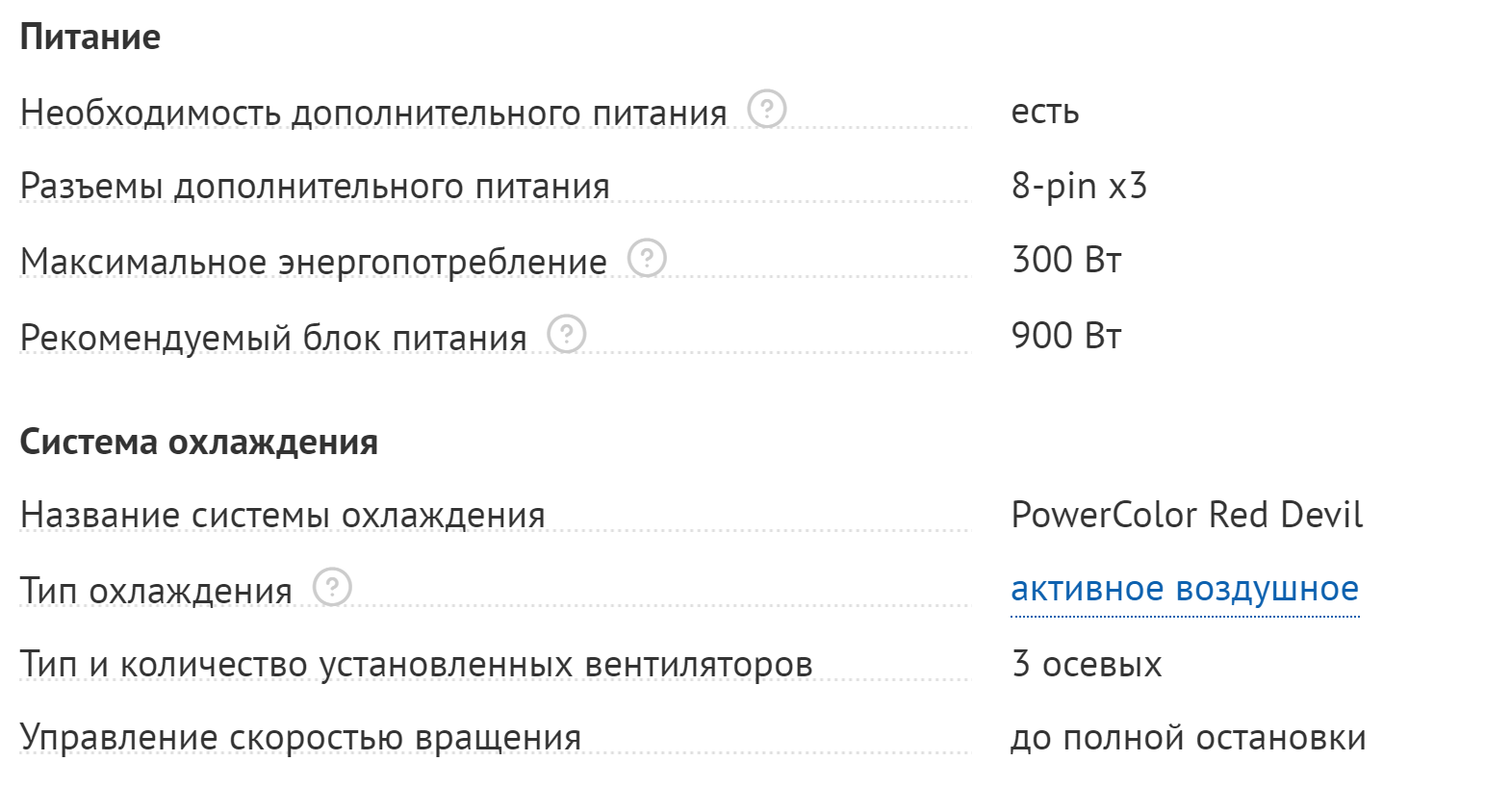Viewport: 1511px width, 812px height.
Task: Select the Название системы охлаждения label
Action: tap(282, 516)
